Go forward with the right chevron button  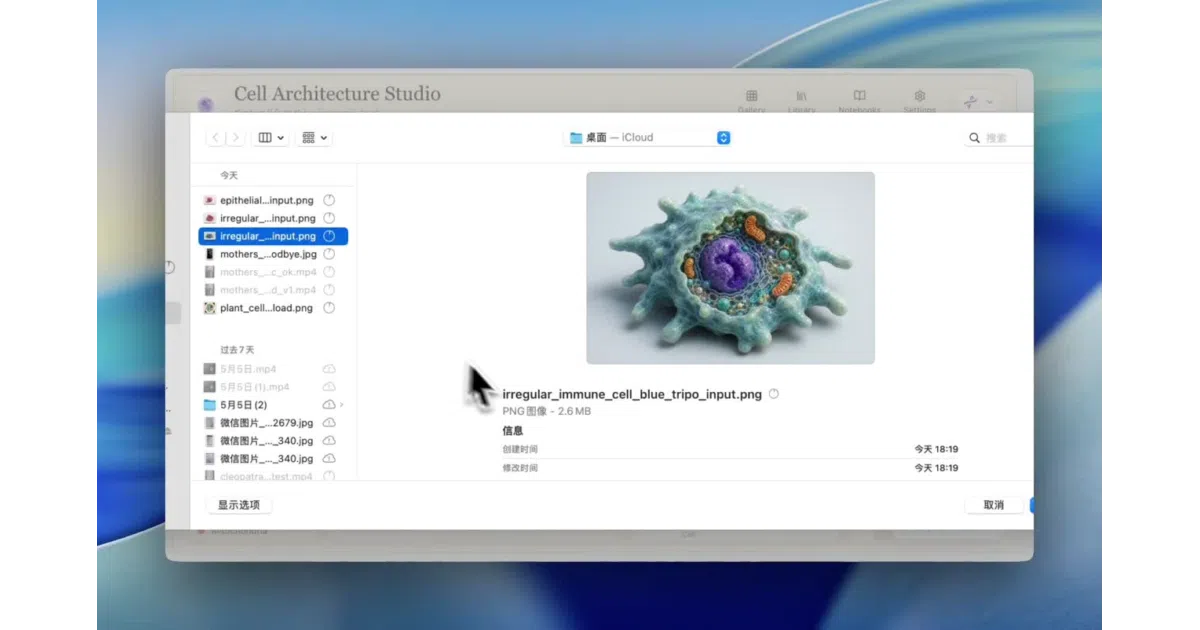(x=235, y=138)
